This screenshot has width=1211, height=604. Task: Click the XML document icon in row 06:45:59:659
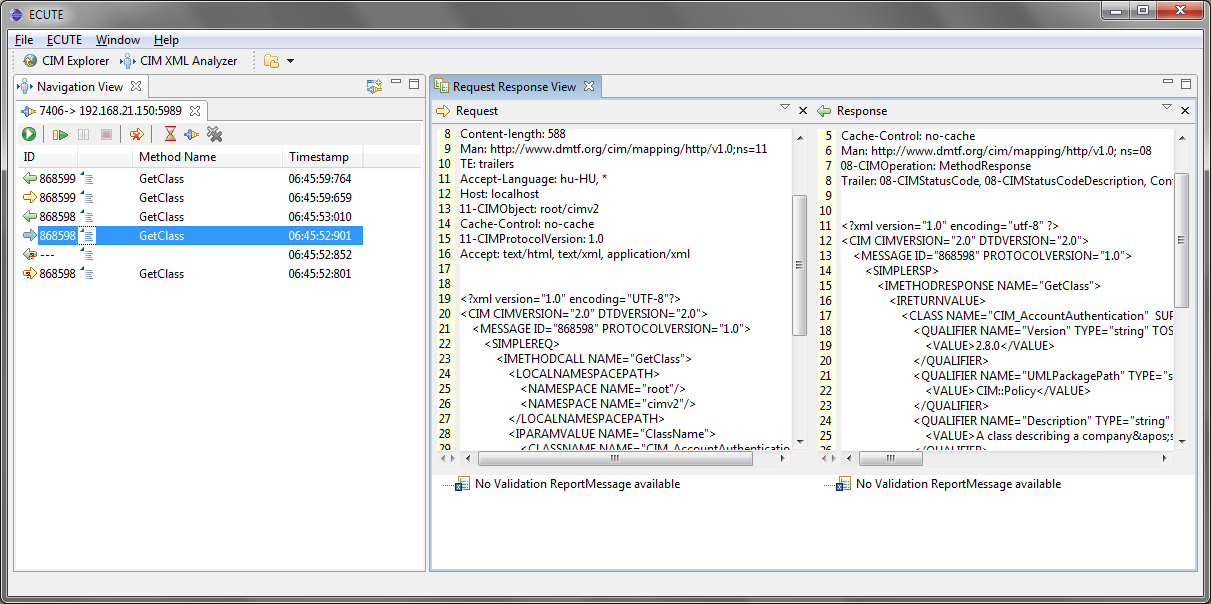point(87,198)
